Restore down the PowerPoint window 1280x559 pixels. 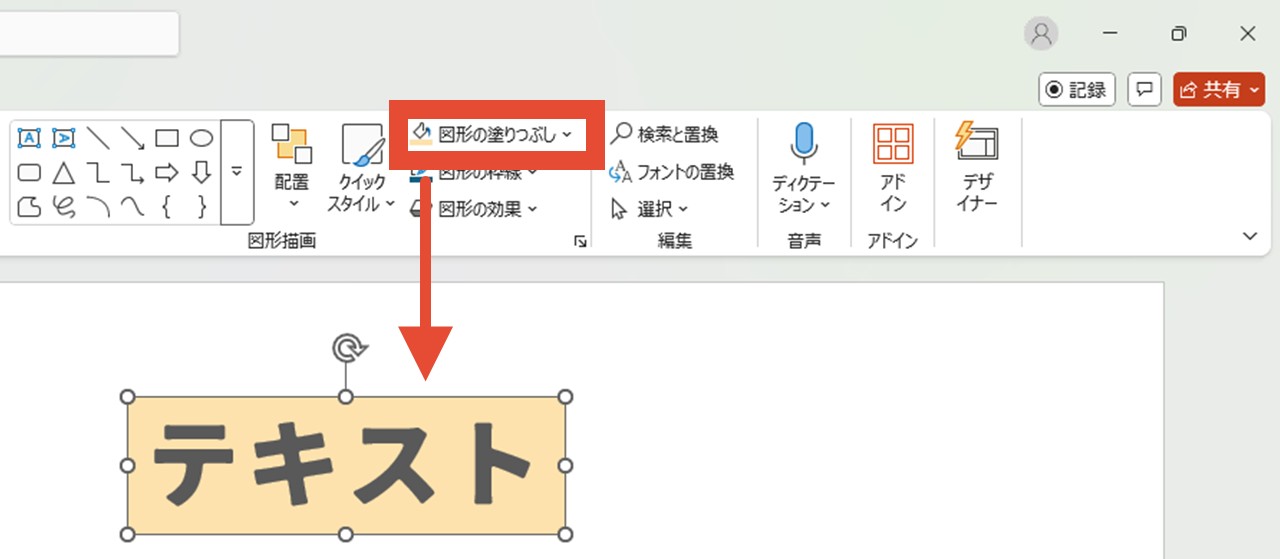pos(1179,34)
